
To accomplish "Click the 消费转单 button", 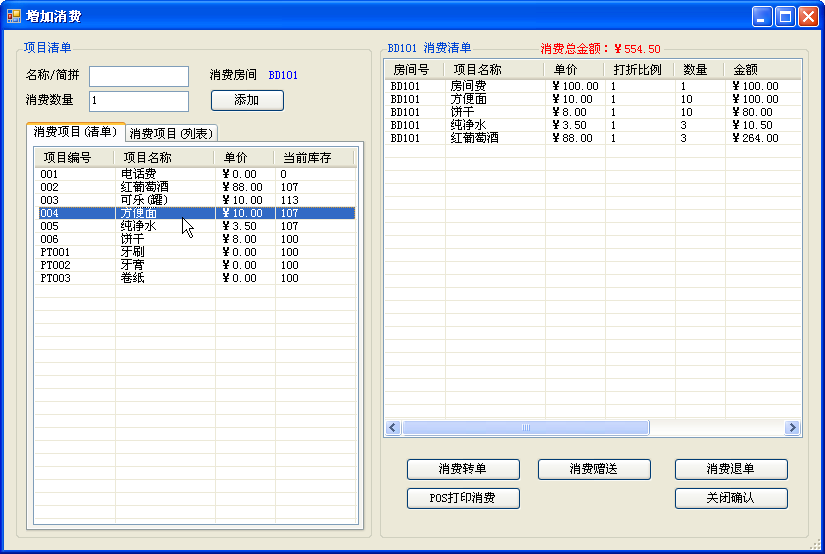I will pyautogui.click(x=463, y=469).
